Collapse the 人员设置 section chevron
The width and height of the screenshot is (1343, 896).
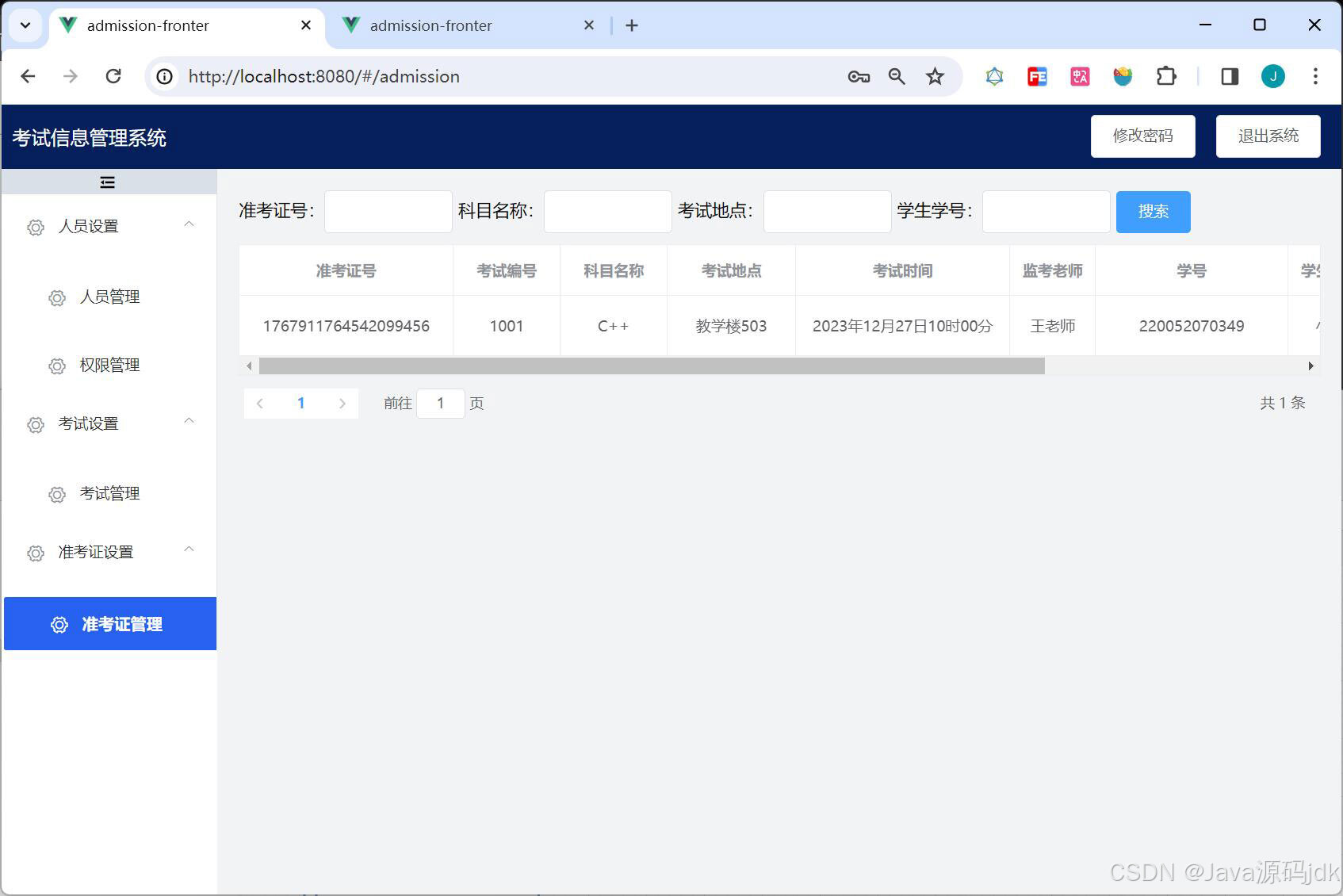pos(189,224)
